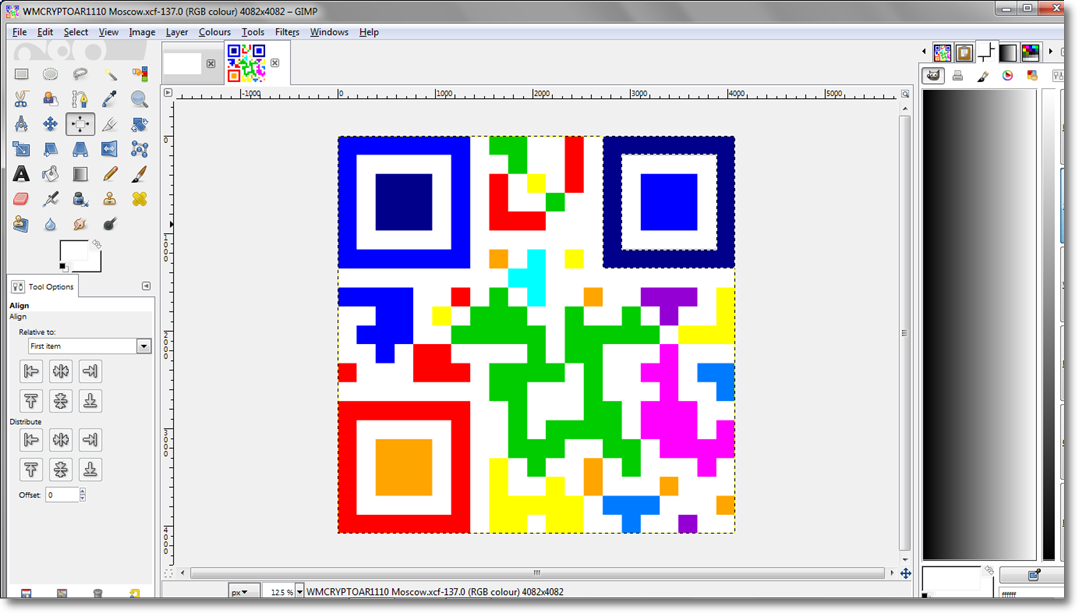Image resolution: width=1080 pixels, height=615 pixels.
Task: Close the blank white image tab
Action: click(211, 63)
